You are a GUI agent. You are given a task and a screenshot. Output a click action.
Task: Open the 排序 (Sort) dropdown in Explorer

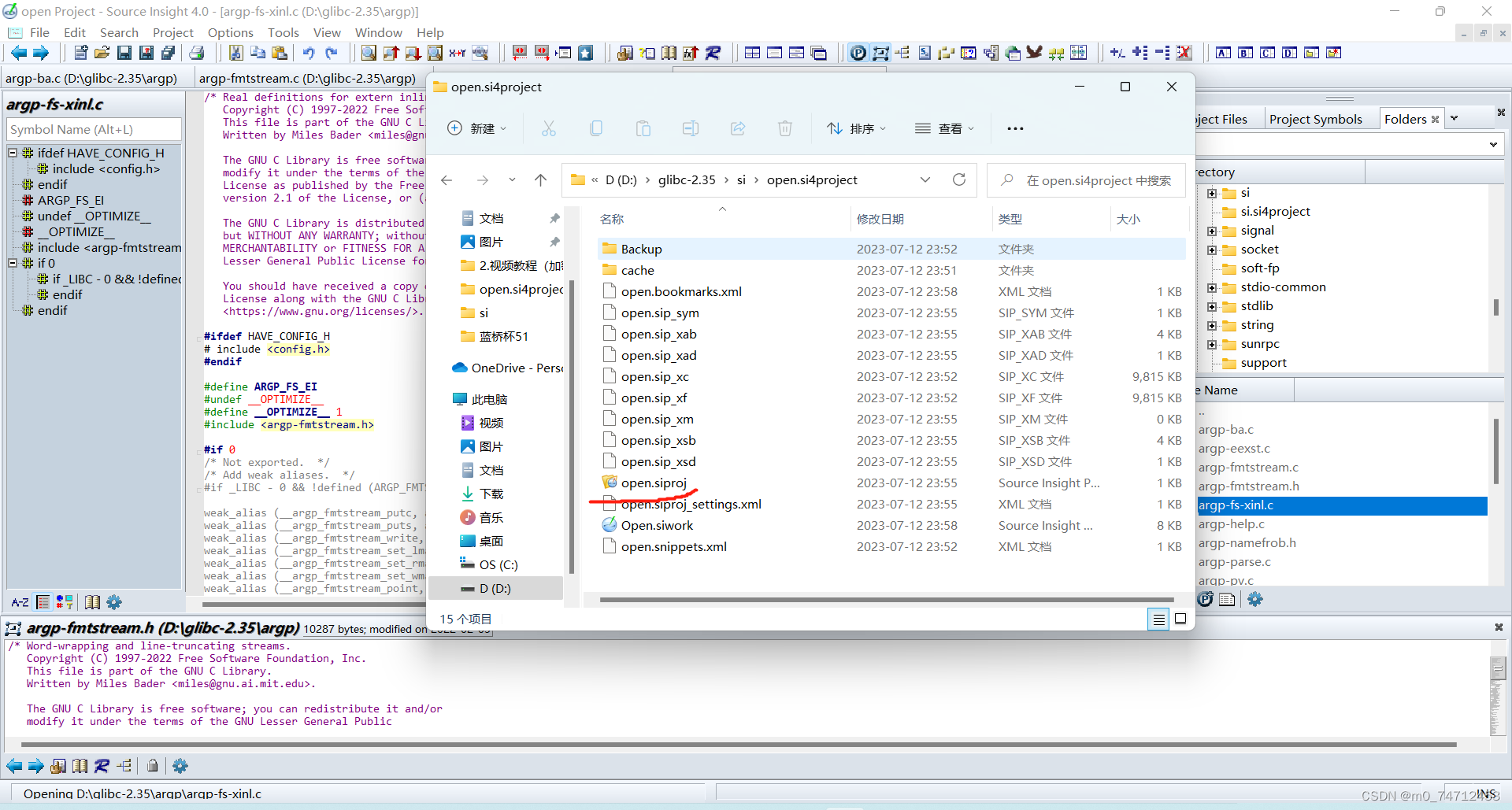857,128
